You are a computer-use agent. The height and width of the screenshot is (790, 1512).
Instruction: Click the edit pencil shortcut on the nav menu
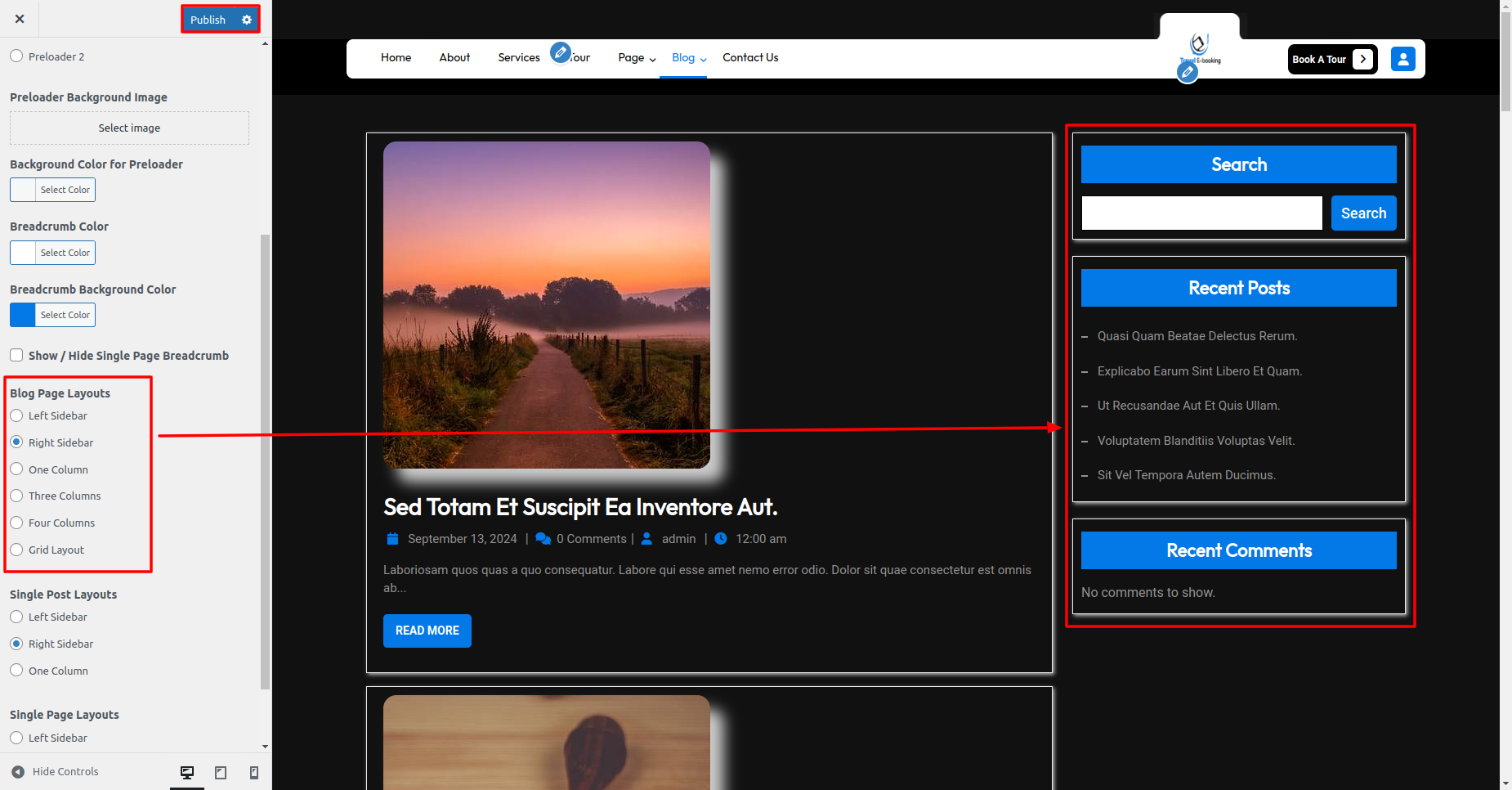[560, 53]
